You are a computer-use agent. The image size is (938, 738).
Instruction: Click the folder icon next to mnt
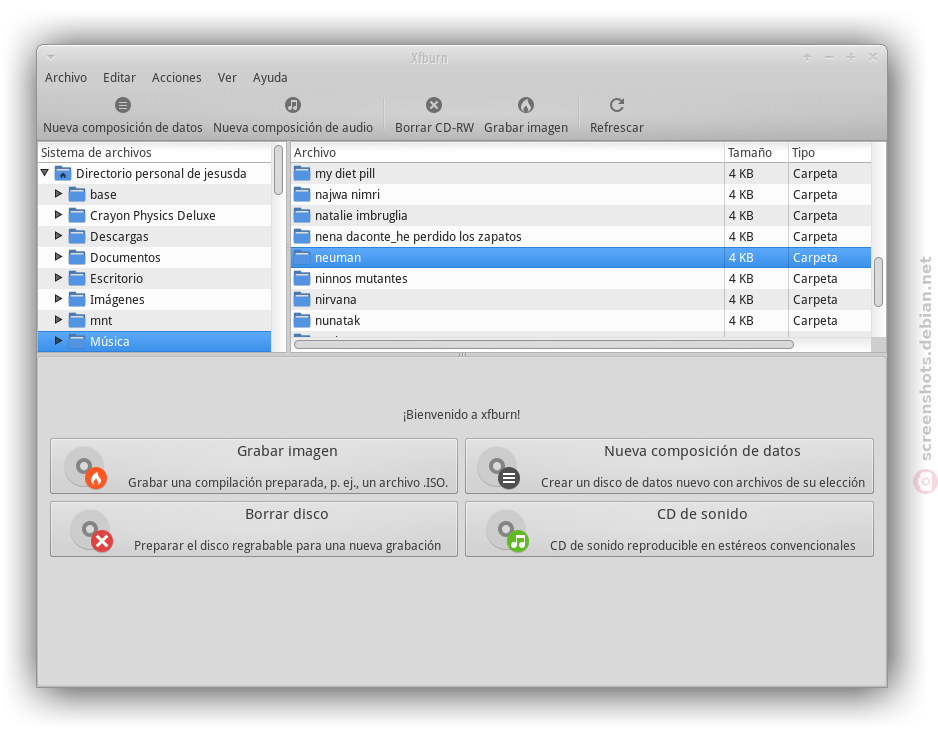coord(77,320)
